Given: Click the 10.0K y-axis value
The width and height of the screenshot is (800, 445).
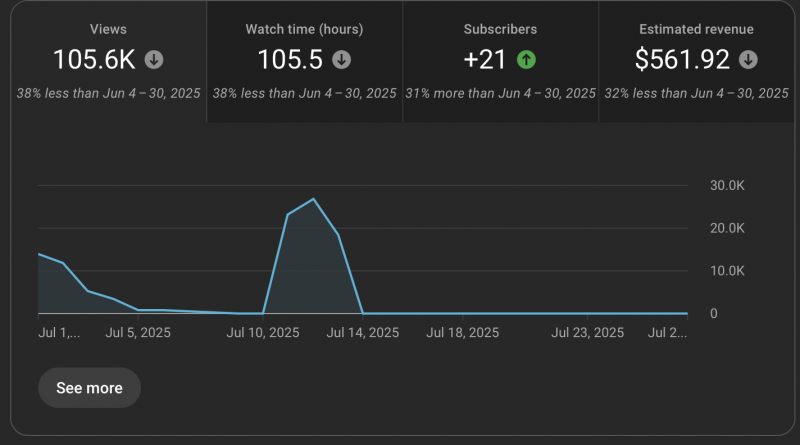Looking at the screenshot, I should 727,271.
